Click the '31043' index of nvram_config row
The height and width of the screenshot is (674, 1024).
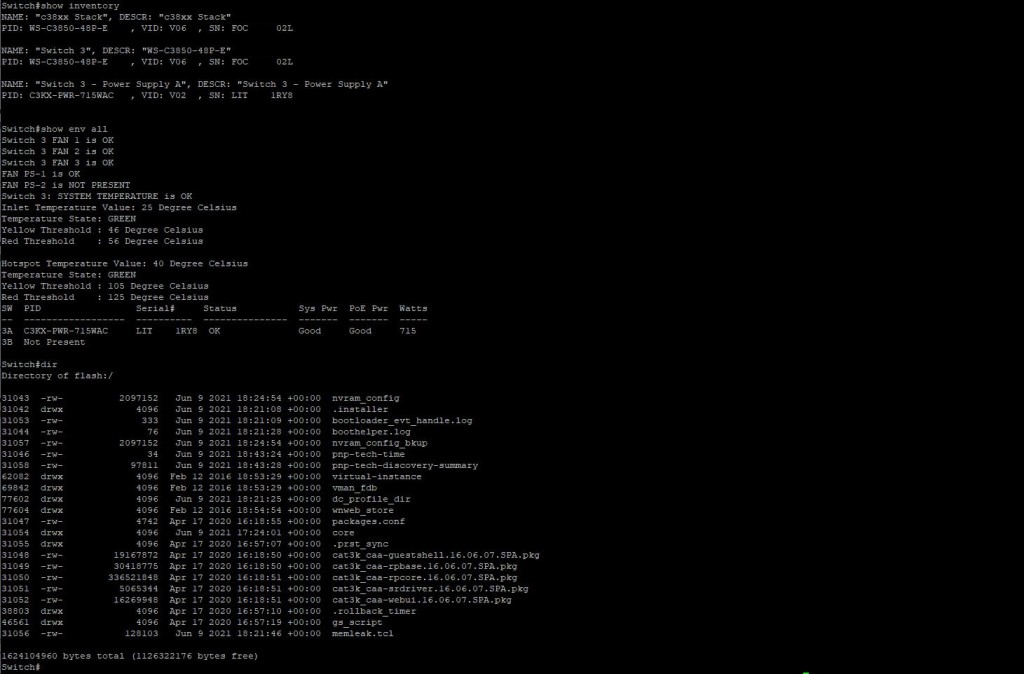point(15,398)
